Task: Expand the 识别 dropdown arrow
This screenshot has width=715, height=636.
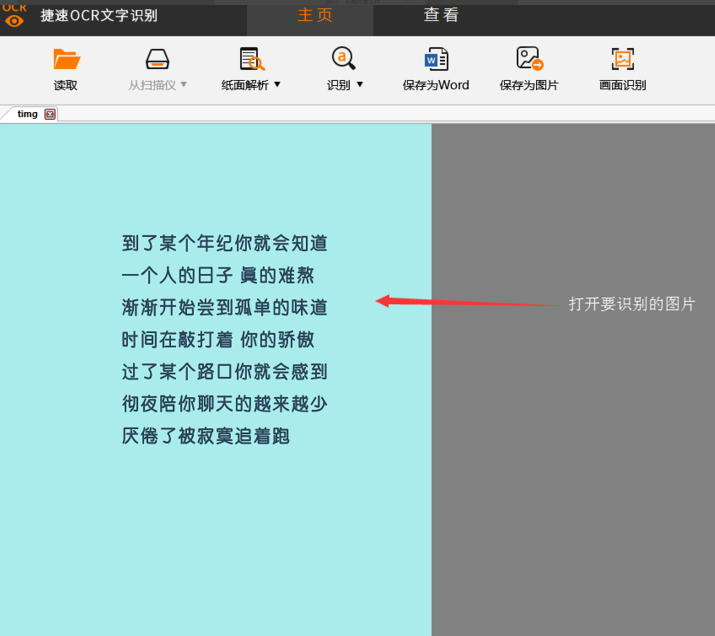Action: [360, 84]
